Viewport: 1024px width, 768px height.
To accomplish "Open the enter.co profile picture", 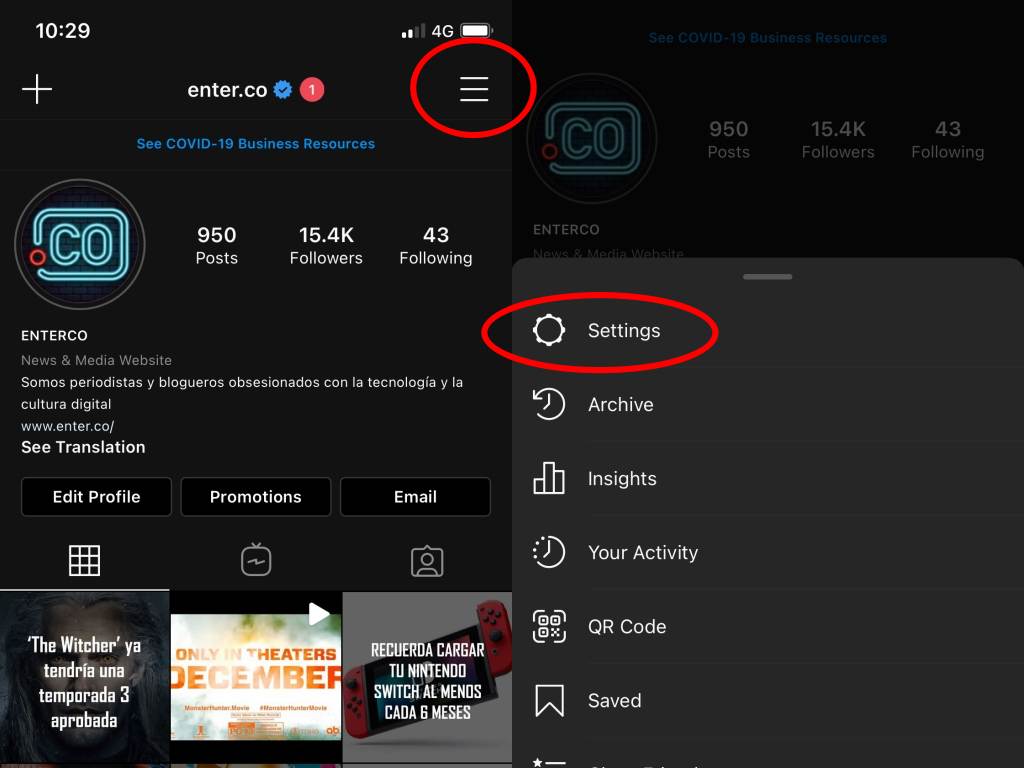I will (x=80, y=244).
